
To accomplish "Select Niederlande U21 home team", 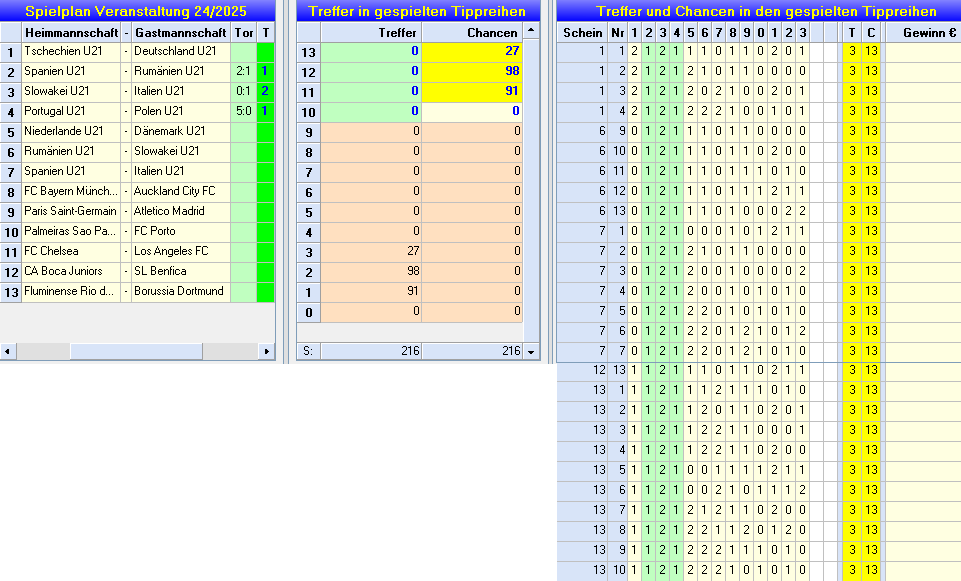I will [x=71, y=131].
